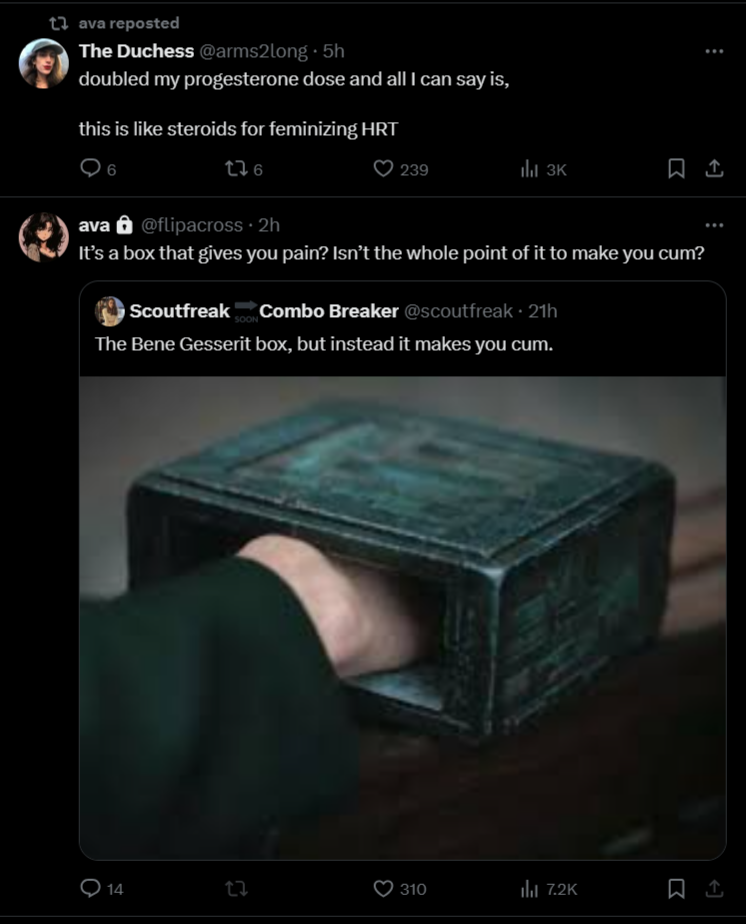
Task: Open more options on The Duchess's post
Action: [714, 51]
